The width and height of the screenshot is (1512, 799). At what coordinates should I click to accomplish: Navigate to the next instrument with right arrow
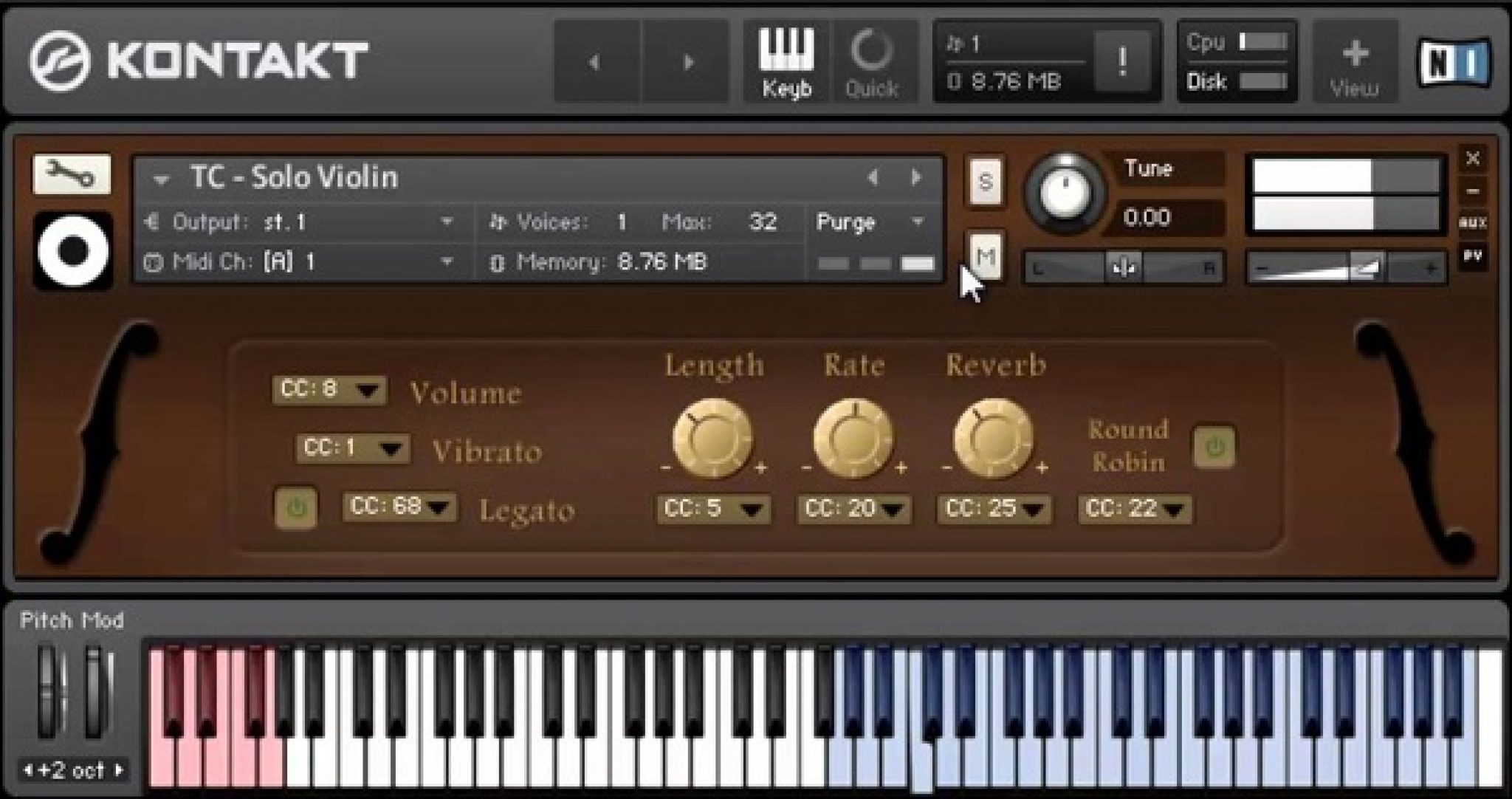point(917,177)
